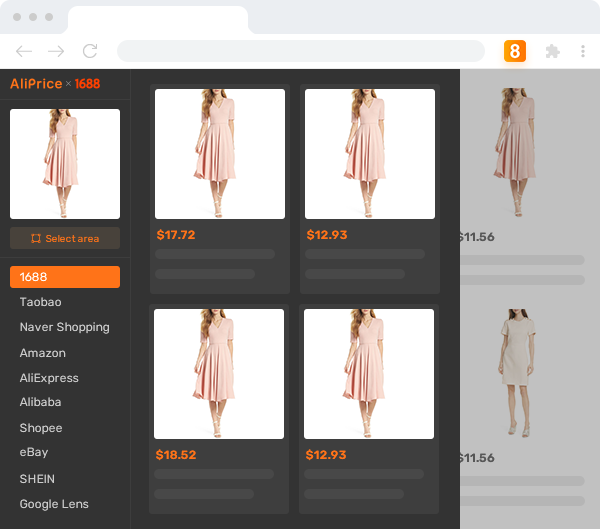Click the browser address bar
The width and height of the screenshot is (600, 529).
(x=301, y=51)
